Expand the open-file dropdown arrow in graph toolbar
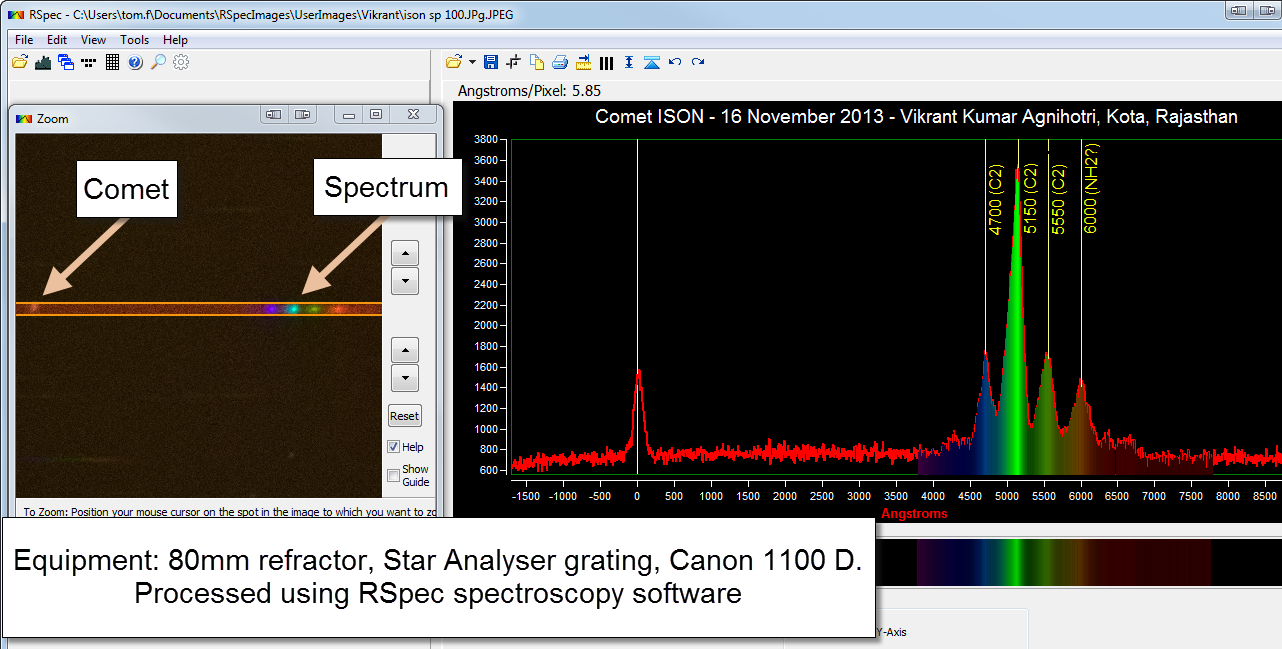1282x649 pixels. point(472,62)
